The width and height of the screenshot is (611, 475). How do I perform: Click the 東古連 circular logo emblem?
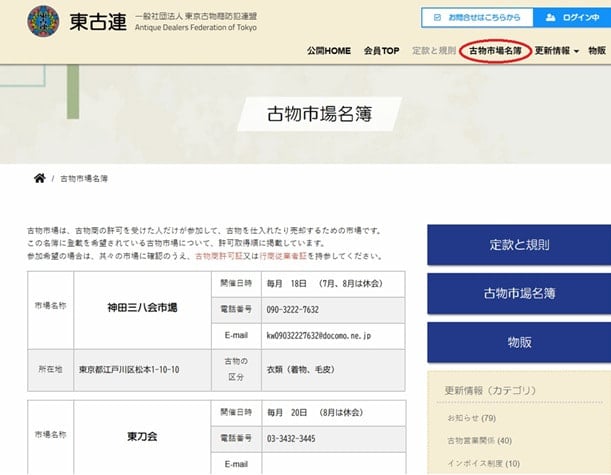[43, 19]
